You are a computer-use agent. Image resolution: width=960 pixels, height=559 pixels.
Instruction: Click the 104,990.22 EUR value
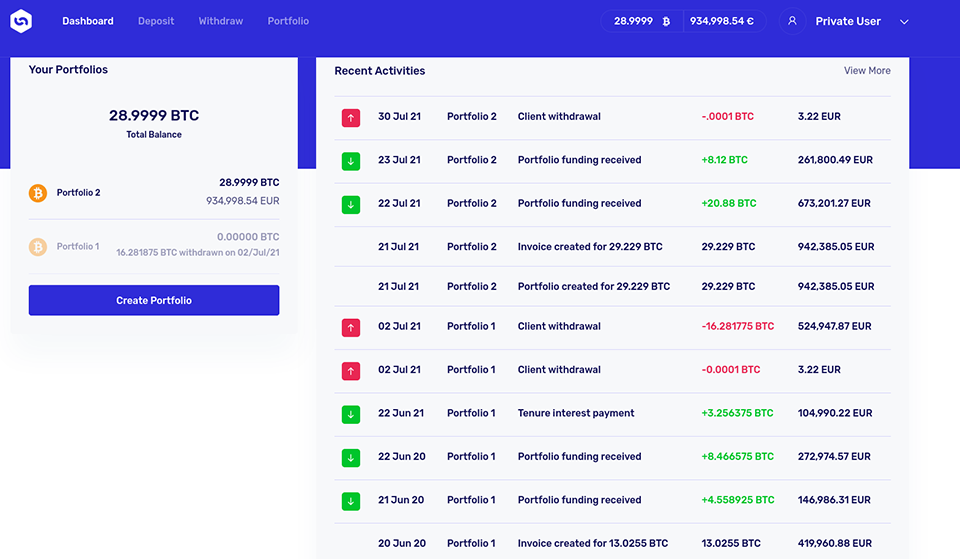point(835,413)
